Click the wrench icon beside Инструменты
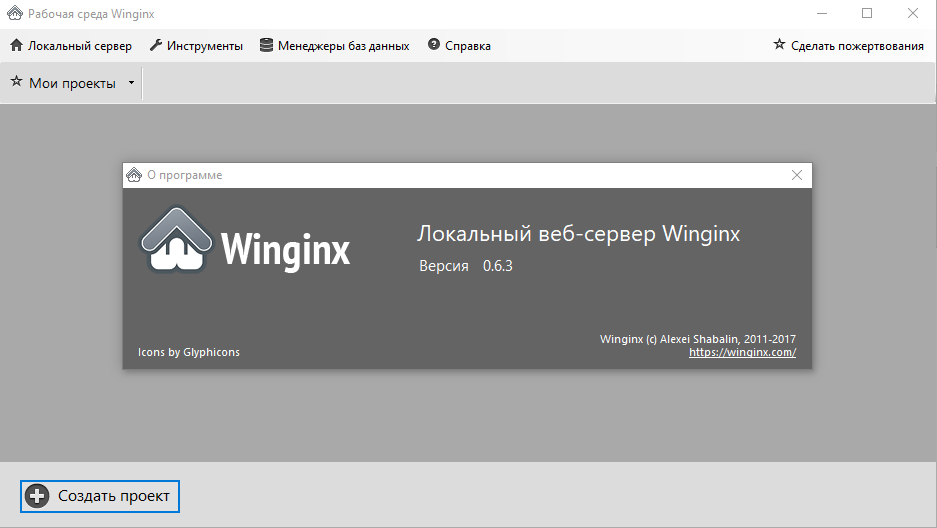937x528 pixels. coord(155,45)
